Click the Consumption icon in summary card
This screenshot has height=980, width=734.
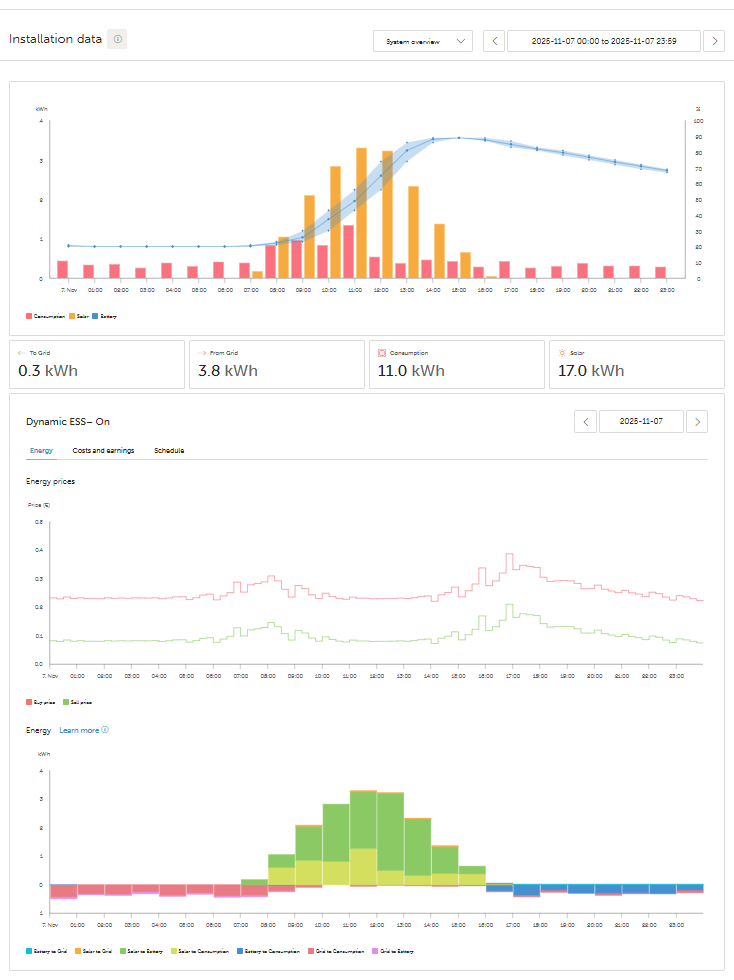click(382, 353)
